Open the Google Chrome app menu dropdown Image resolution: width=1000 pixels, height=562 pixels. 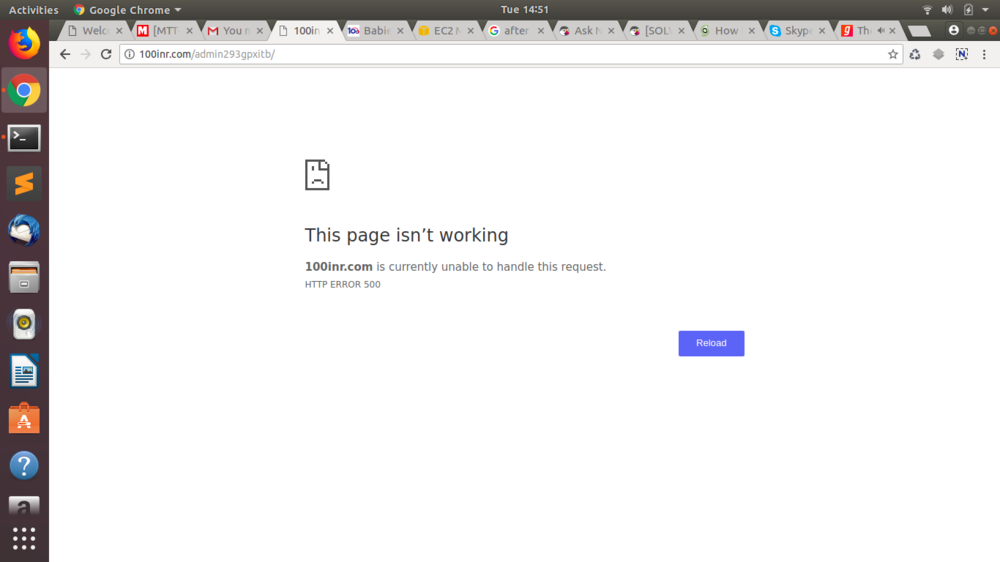point(128,10)
